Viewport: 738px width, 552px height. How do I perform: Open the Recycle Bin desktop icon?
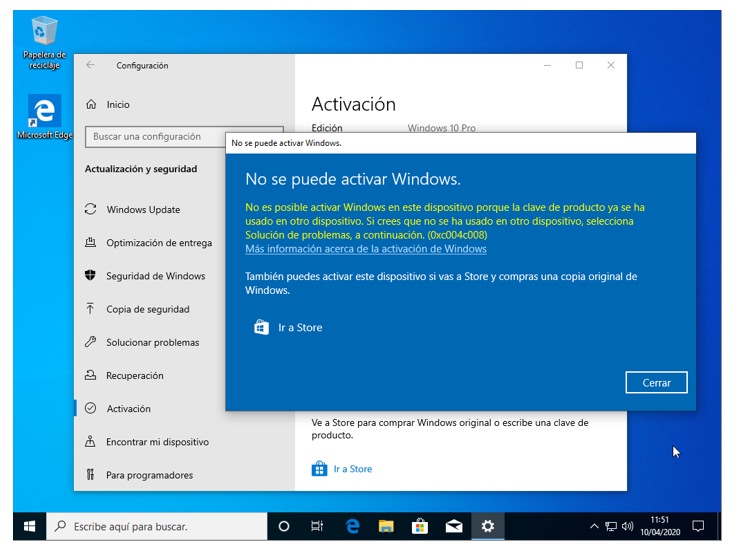coord(44,42)
